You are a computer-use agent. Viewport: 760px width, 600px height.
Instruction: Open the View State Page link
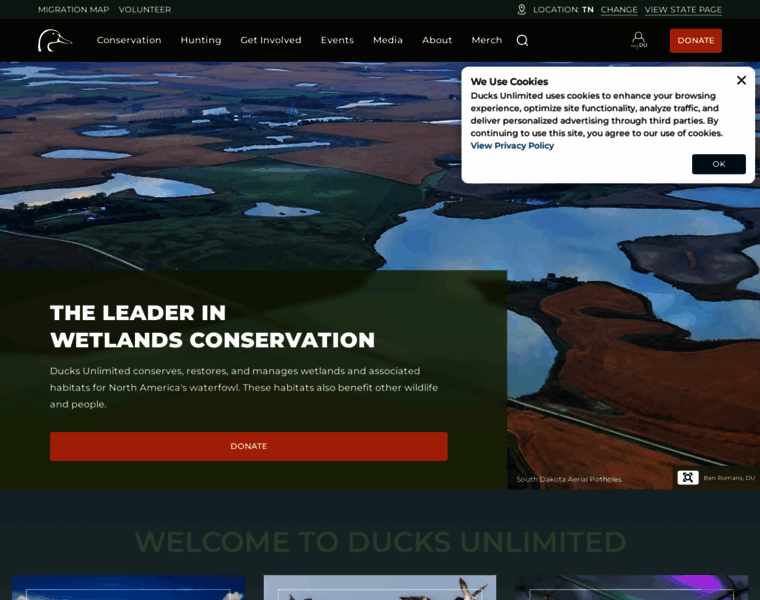683,9
